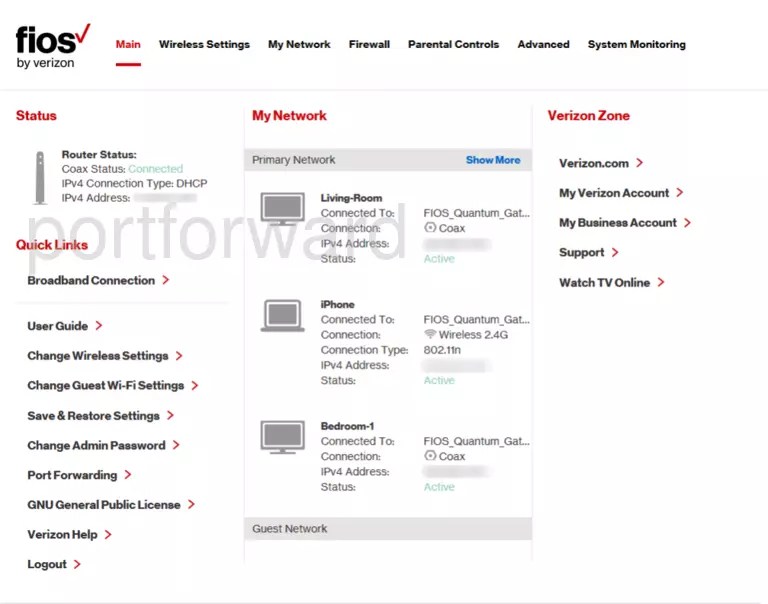Click the Coax connection icon for Bedroom-1

tap(430, 456)
